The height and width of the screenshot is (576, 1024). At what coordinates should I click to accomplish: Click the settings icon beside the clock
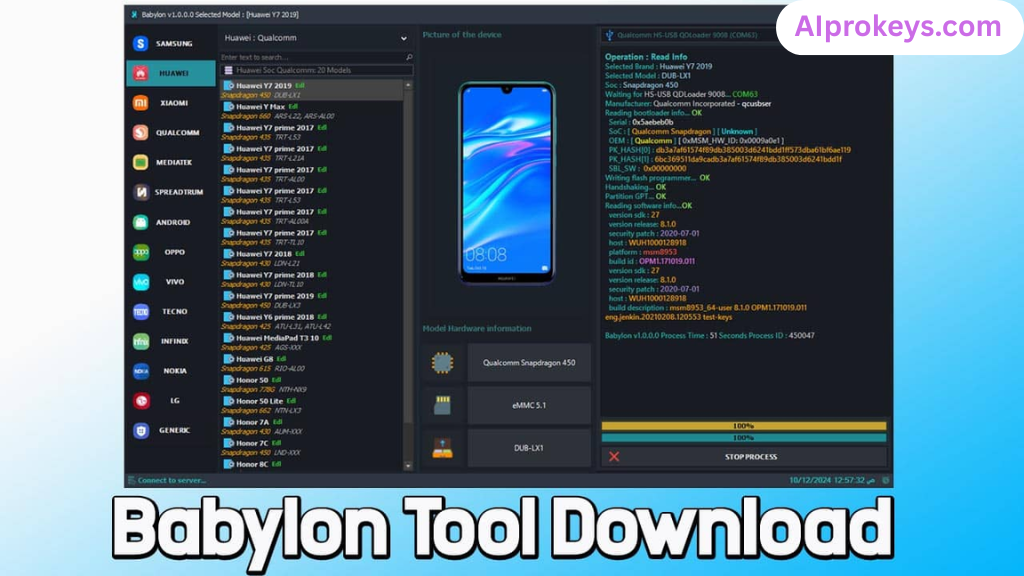(886, 480)
